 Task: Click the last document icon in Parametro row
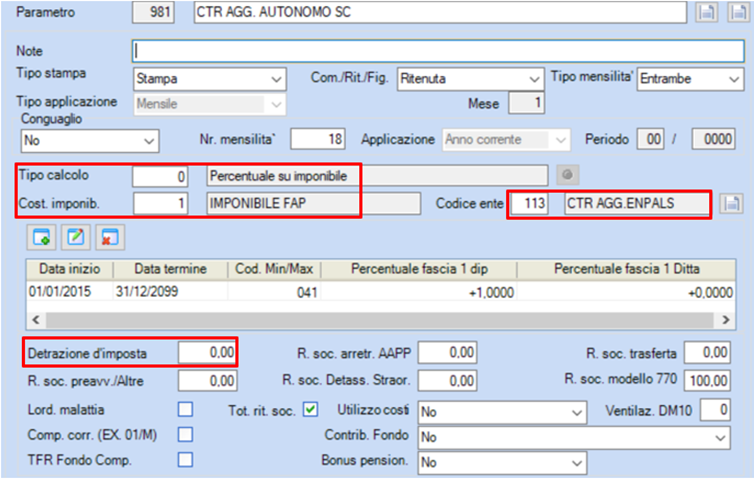tap(739, 12)
